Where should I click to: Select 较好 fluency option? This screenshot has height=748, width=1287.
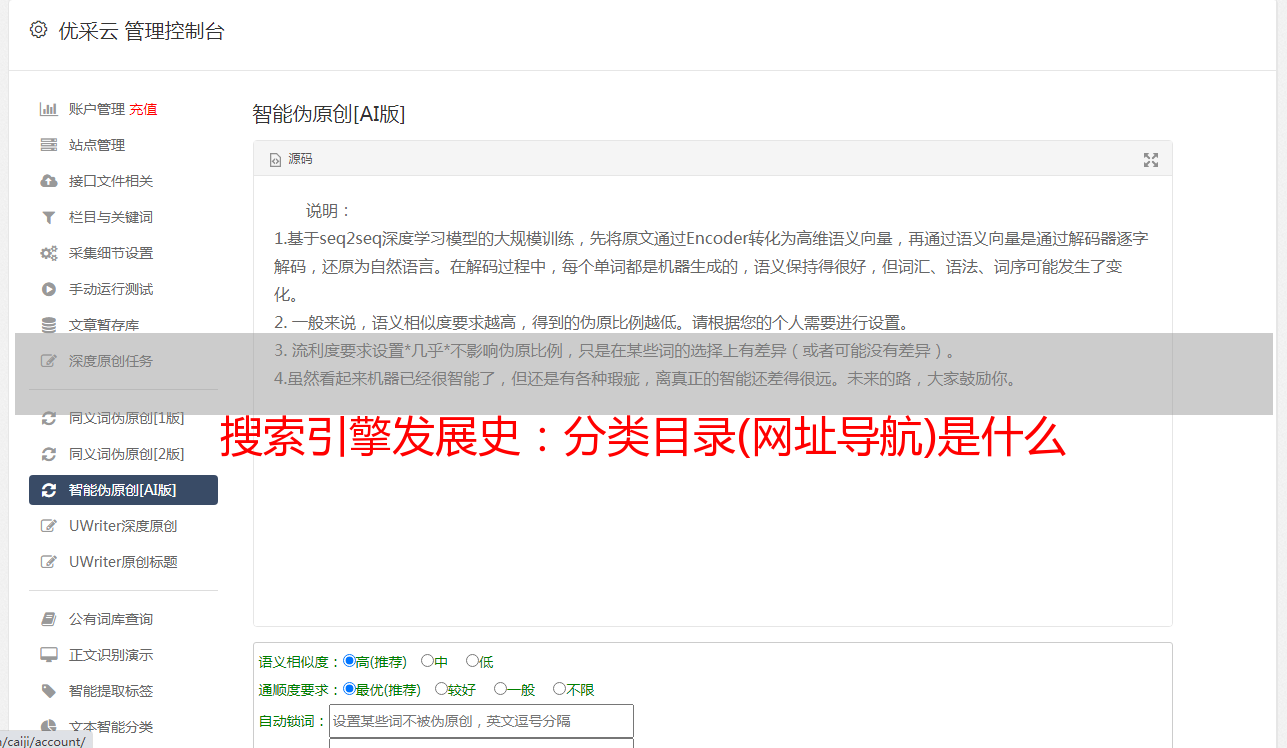441,689
